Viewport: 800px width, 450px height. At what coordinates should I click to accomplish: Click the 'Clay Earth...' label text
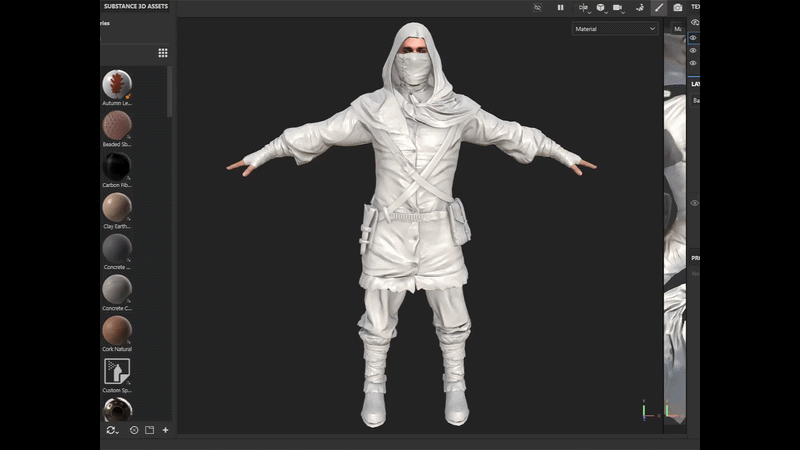point(117,227)
